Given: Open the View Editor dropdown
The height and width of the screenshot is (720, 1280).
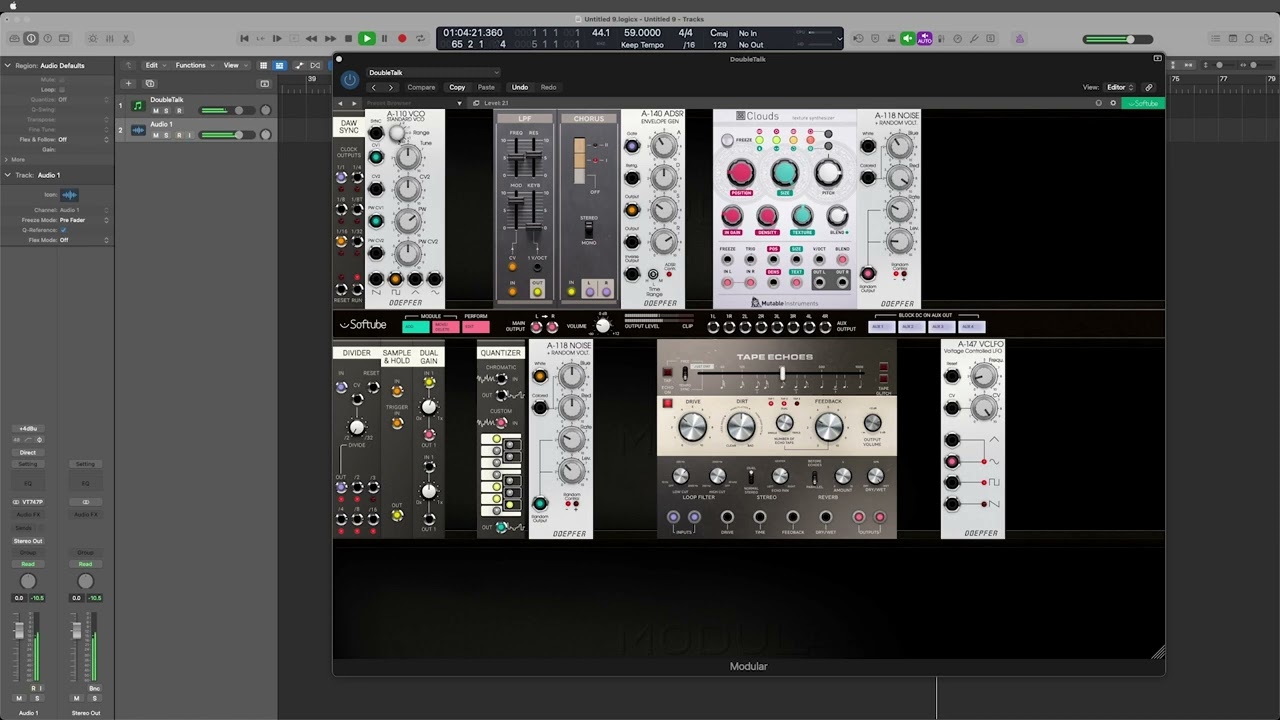Looking at the screenshot, I should click(x=1119, y=87).
